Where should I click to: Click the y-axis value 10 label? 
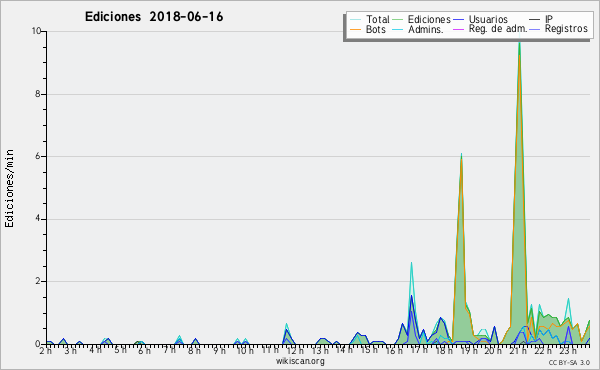point(36,31)
